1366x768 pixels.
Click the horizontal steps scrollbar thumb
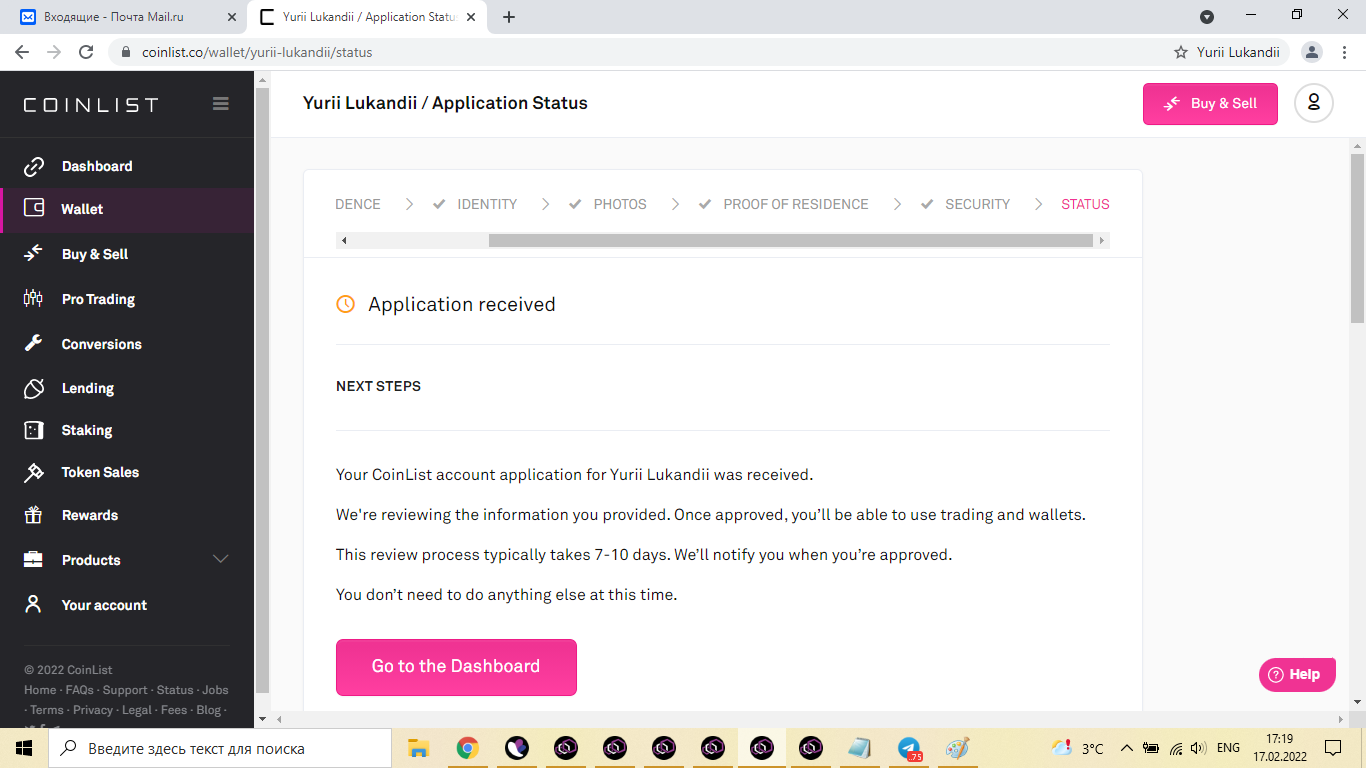tap(790, 240)
